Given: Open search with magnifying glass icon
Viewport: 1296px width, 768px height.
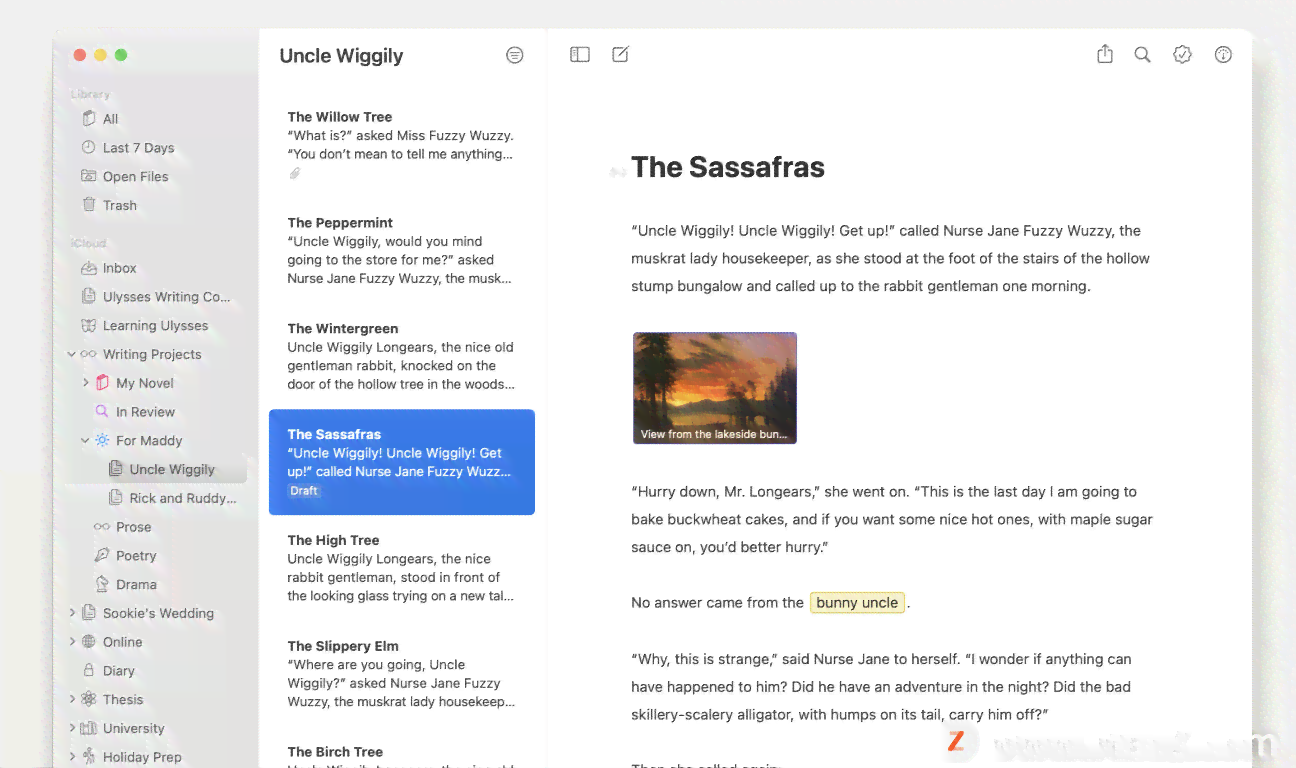Looking at the screenshot, I should click(1142, 55).
